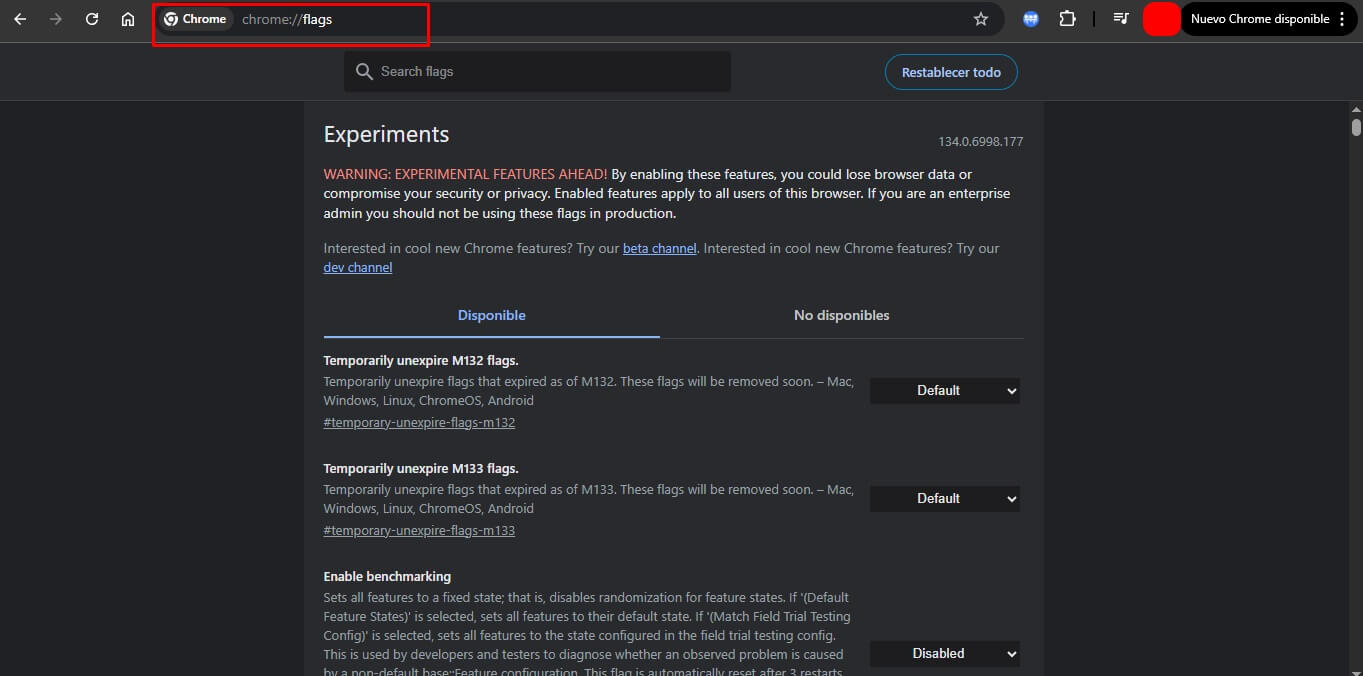Open the Enable benchmarking Disabled dropdown
Screen dimensions: 1363x676
945,654
